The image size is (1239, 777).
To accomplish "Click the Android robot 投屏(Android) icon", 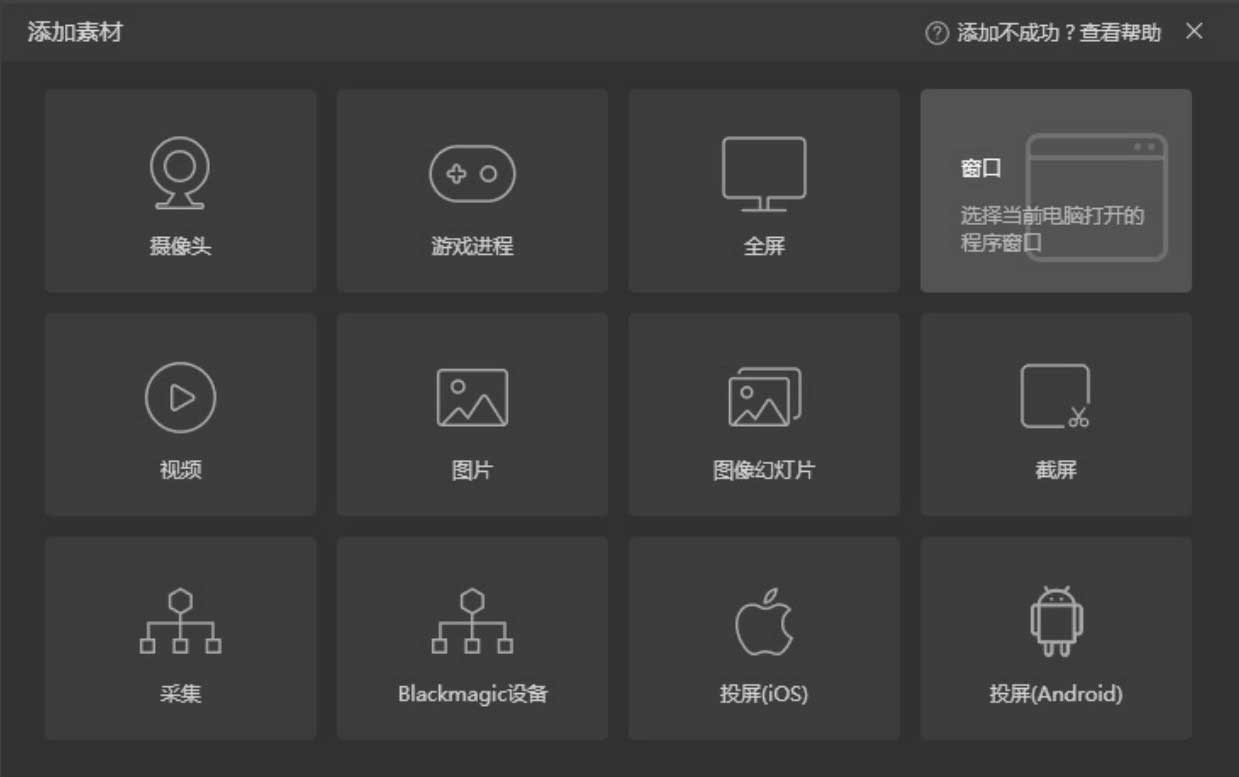I will (1056, 621).
